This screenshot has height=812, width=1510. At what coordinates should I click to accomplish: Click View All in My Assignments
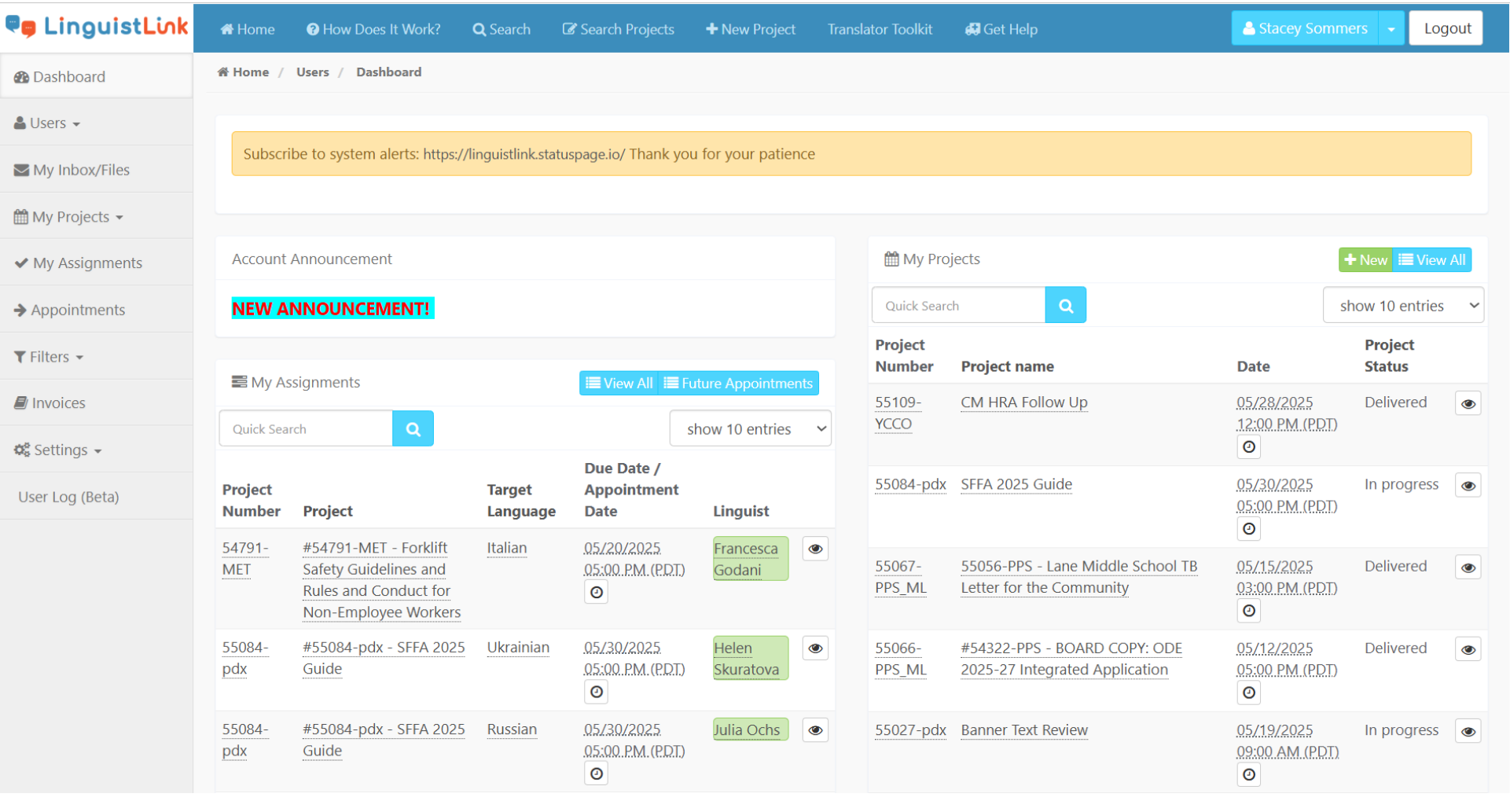click(x=619, y=383)
